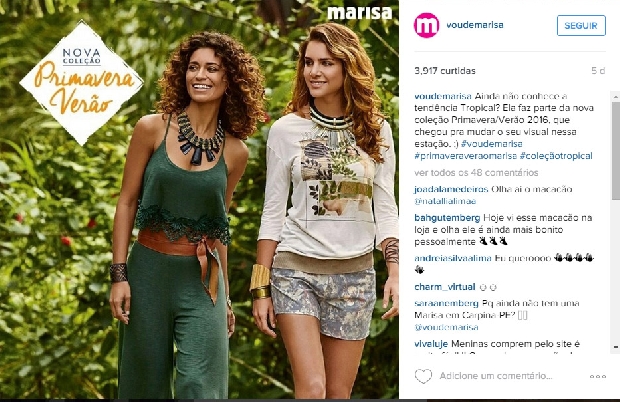Open commenter joadalamedeiros profile
This screenshot has height=402, width=620.
coord(451,189)
